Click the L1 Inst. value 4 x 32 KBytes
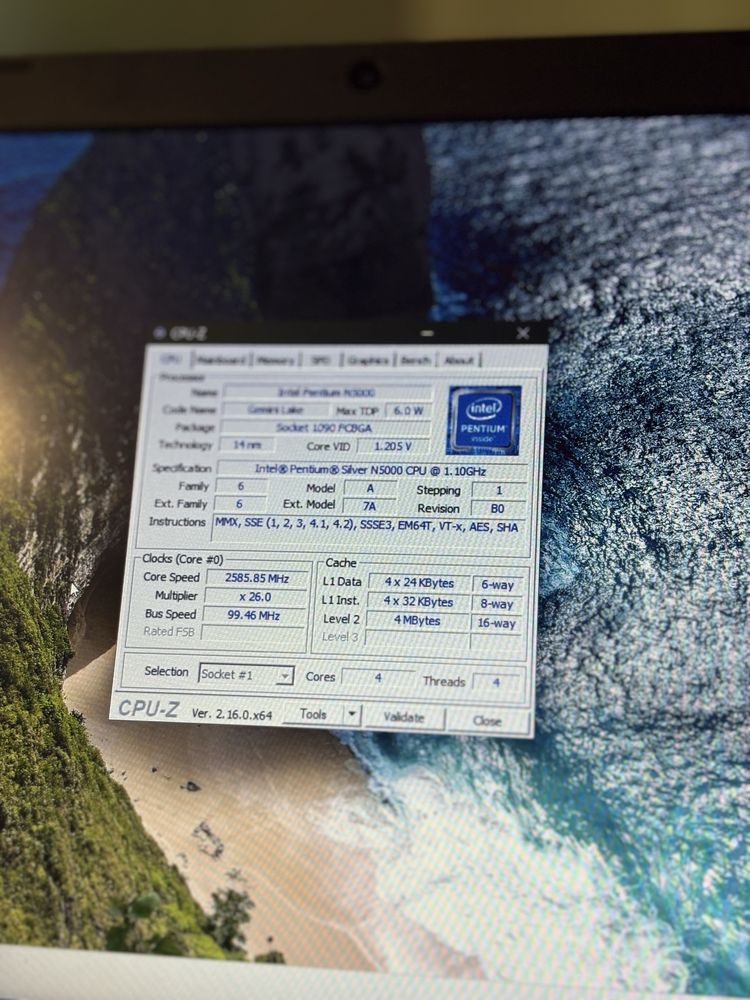 click(418, 601)
